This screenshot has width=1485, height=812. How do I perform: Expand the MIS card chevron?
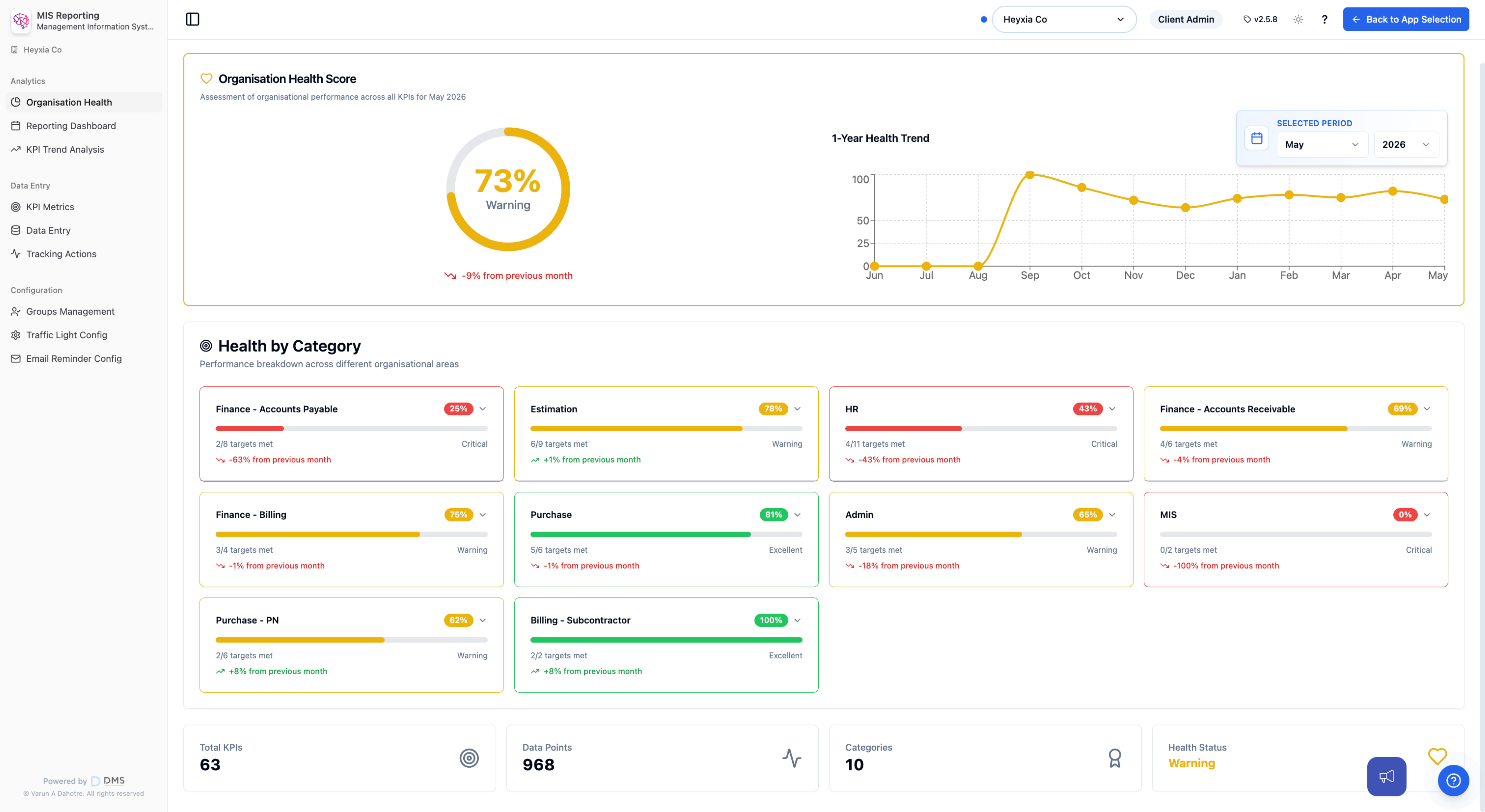[1427, 515]
